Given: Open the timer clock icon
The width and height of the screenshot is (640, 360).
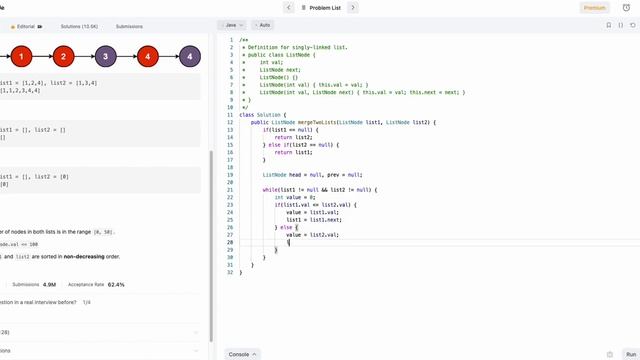Looking at the screenshot, I should pyautogui.click(x=626, y=8).
